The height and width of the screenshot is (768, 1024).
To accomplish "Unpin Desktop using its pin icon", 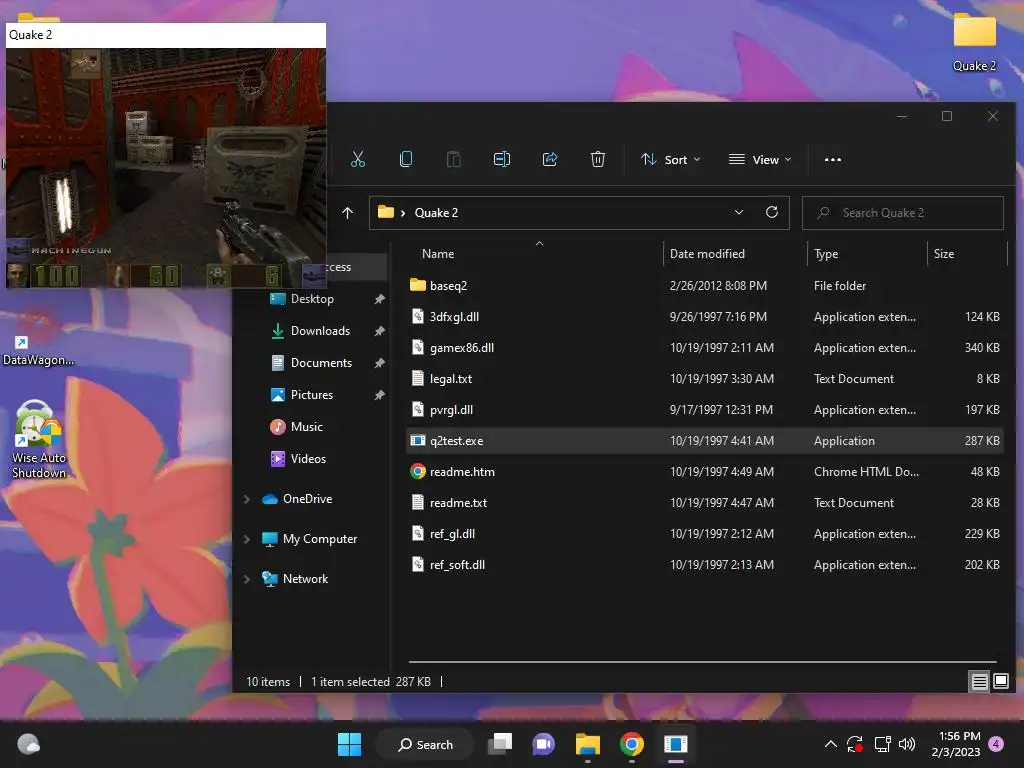I will coord(379,299).
